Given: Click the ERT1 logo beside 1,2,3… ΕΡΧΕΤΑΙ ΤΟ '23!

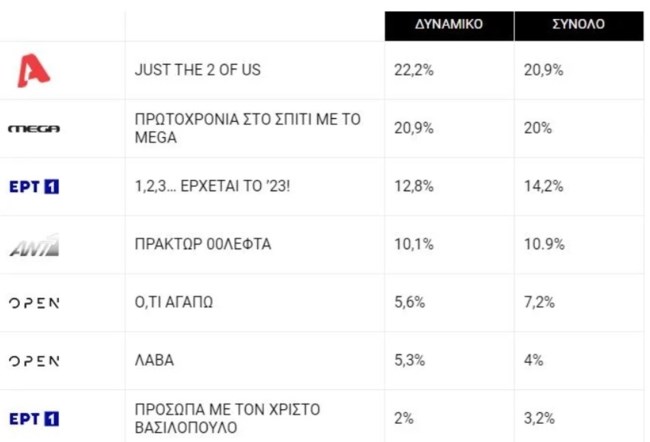Looking at the screenshot, I should coord(34,186).
